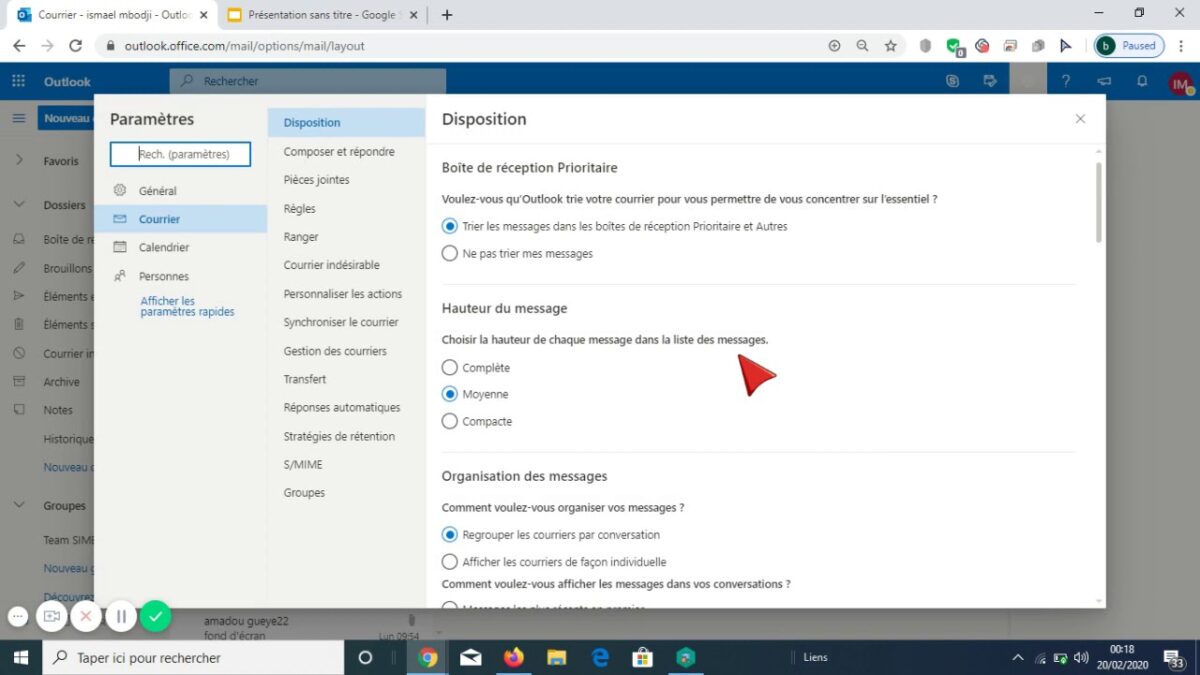Screen dimensions: 1200x675
Task: Open What's New via the megaphone icon
Action: pyautogui.click(x=1104, y=80)
